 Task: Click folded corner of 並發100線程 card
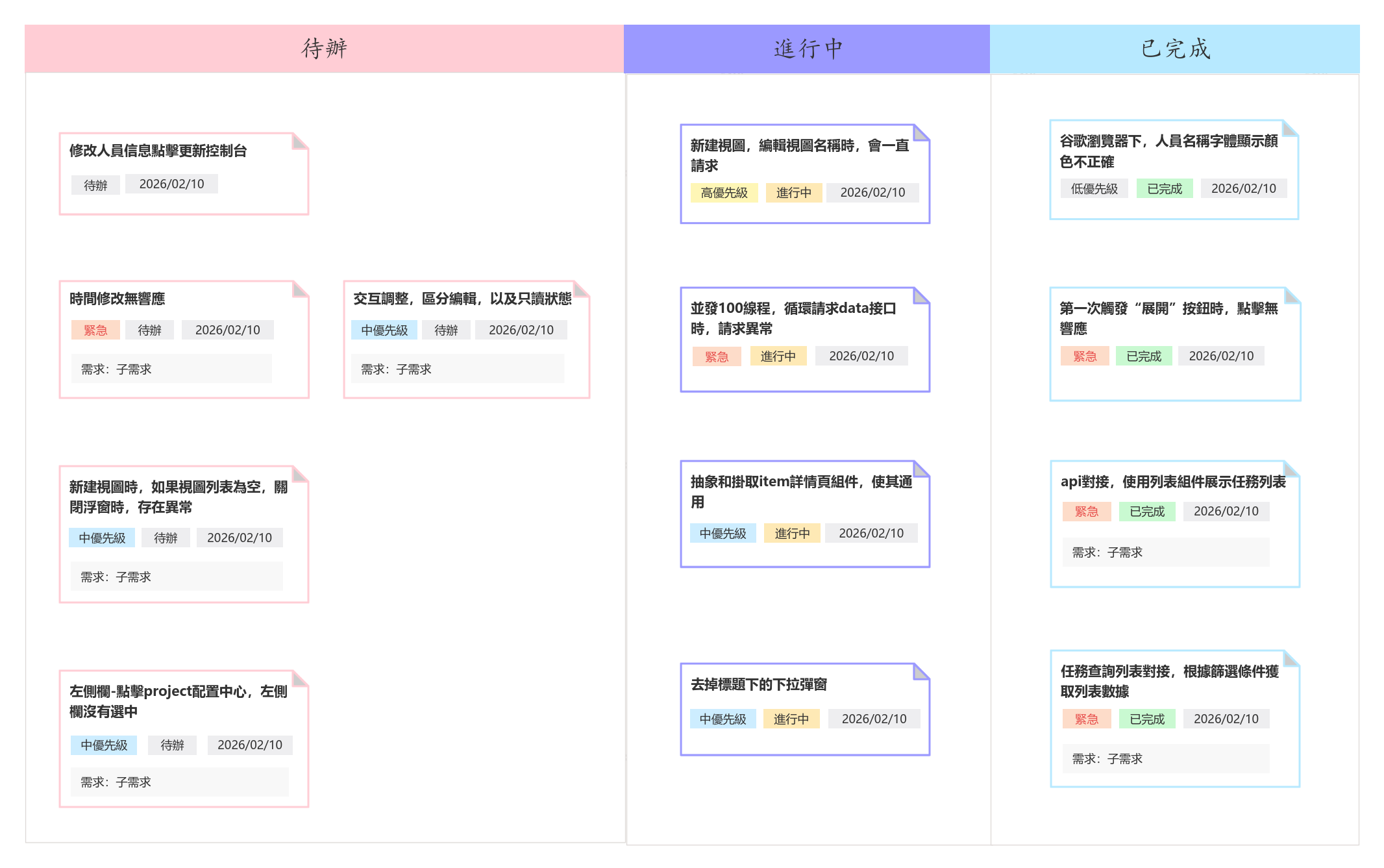pyautogui.click(x=921, y=295)
